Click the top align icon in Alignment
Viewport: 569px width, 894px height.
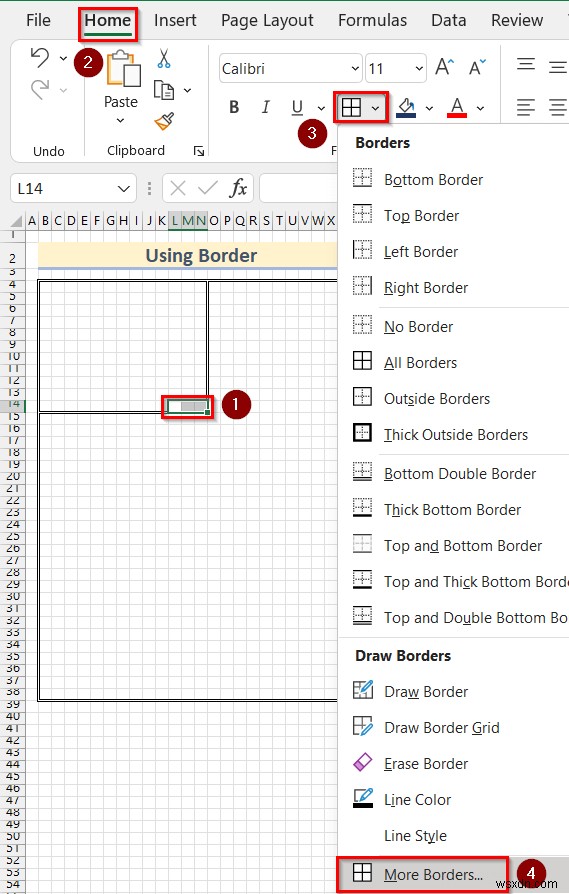[526, 66]
